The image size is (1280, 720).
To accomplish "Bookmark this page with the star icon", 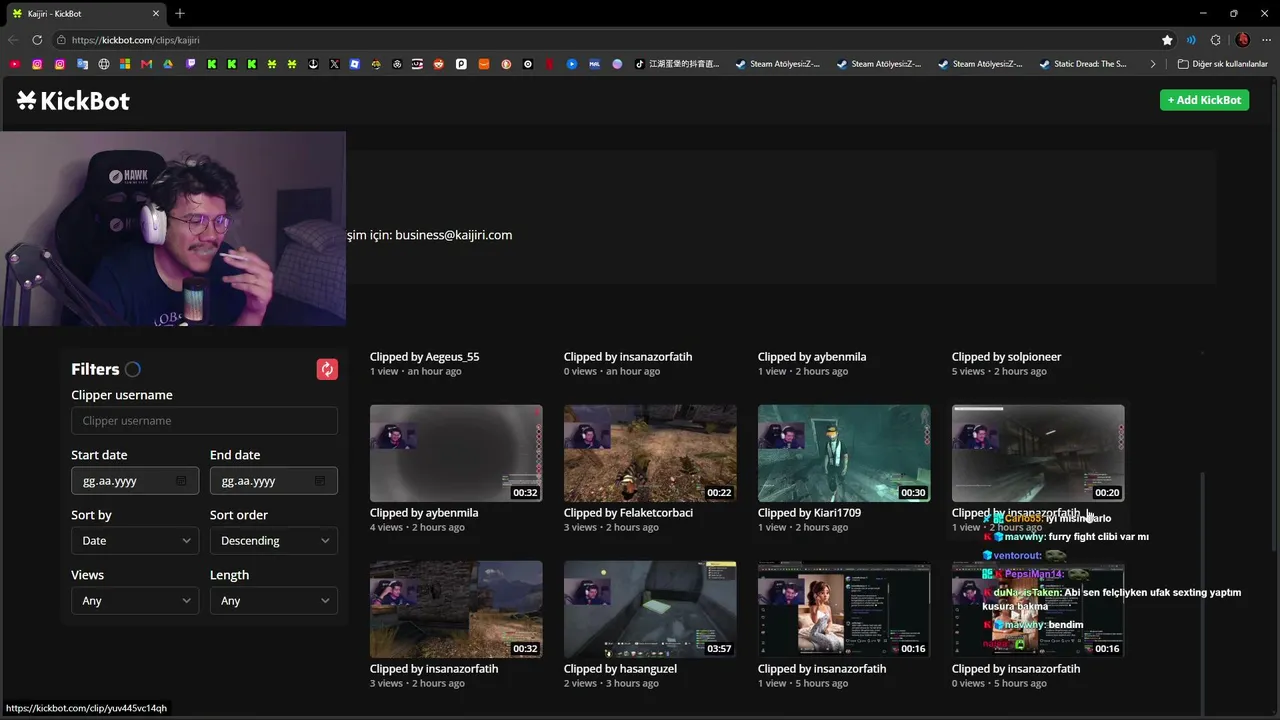I will (x=1167, y=40).
